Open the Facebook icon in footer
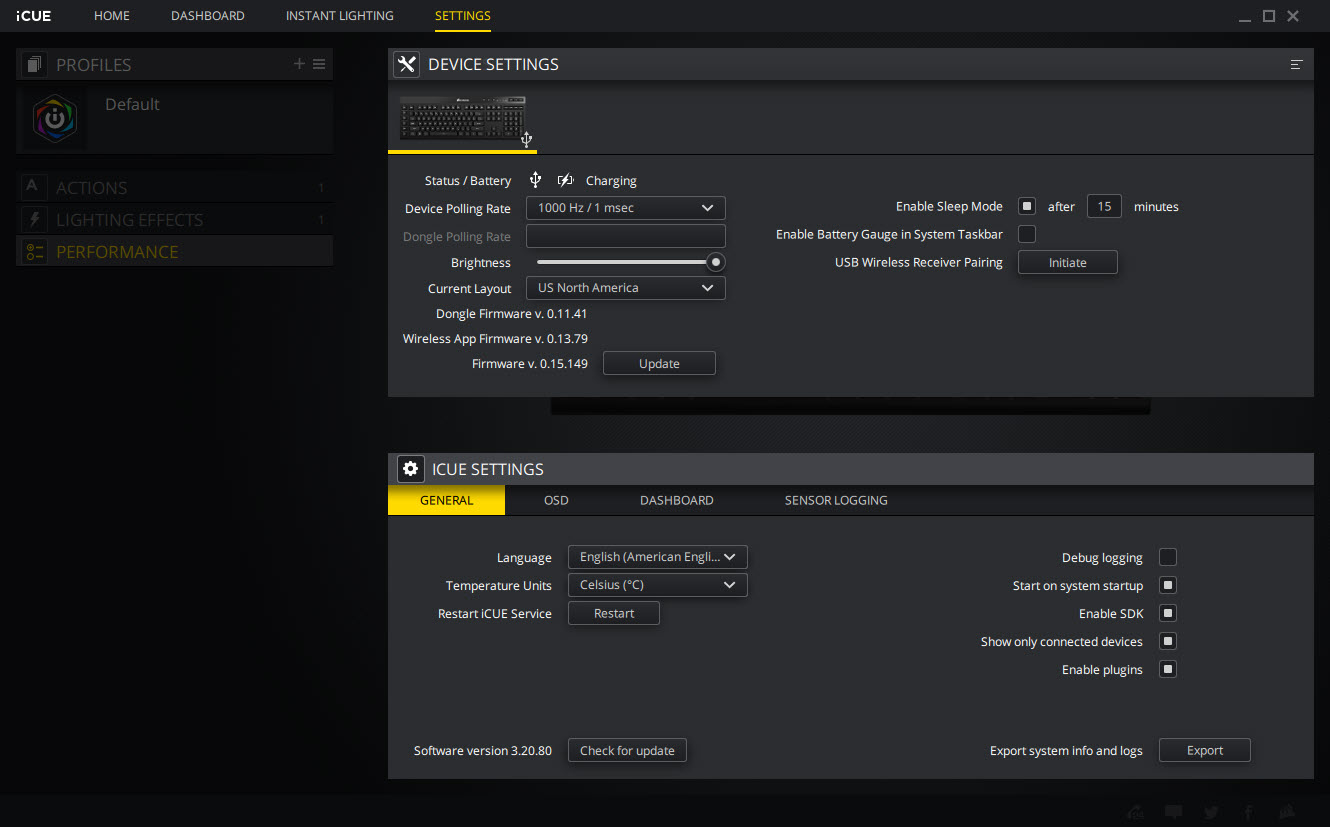The image size is (1330, 827). point(1248,812)
